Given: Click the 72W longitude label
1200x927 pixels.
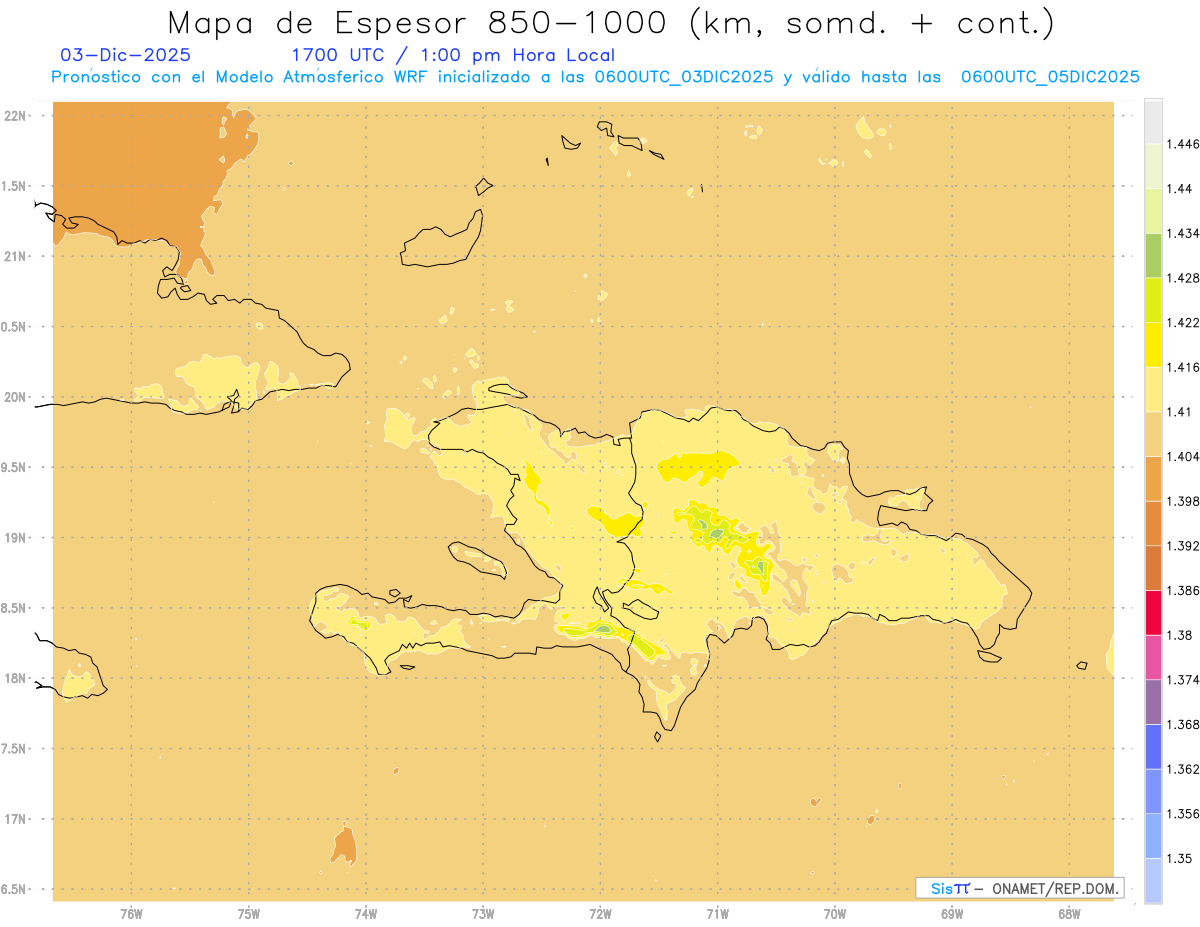Looking at the screenshot, I should [600, 913].
